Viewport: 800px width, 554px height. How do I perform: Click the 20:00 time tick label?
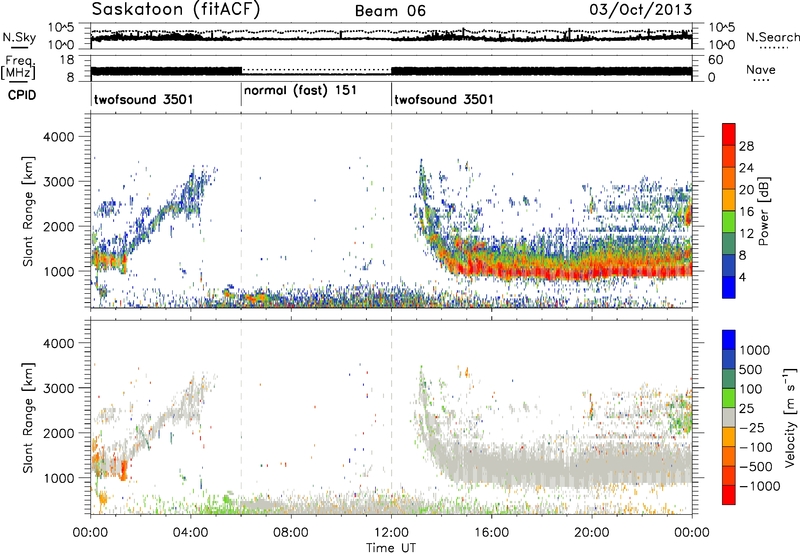[x=592, y=533]
